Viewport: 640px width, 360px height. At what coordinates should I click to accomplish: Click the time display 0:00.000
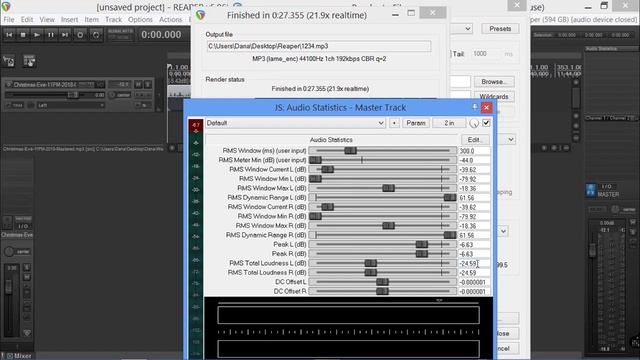(161, 35)
